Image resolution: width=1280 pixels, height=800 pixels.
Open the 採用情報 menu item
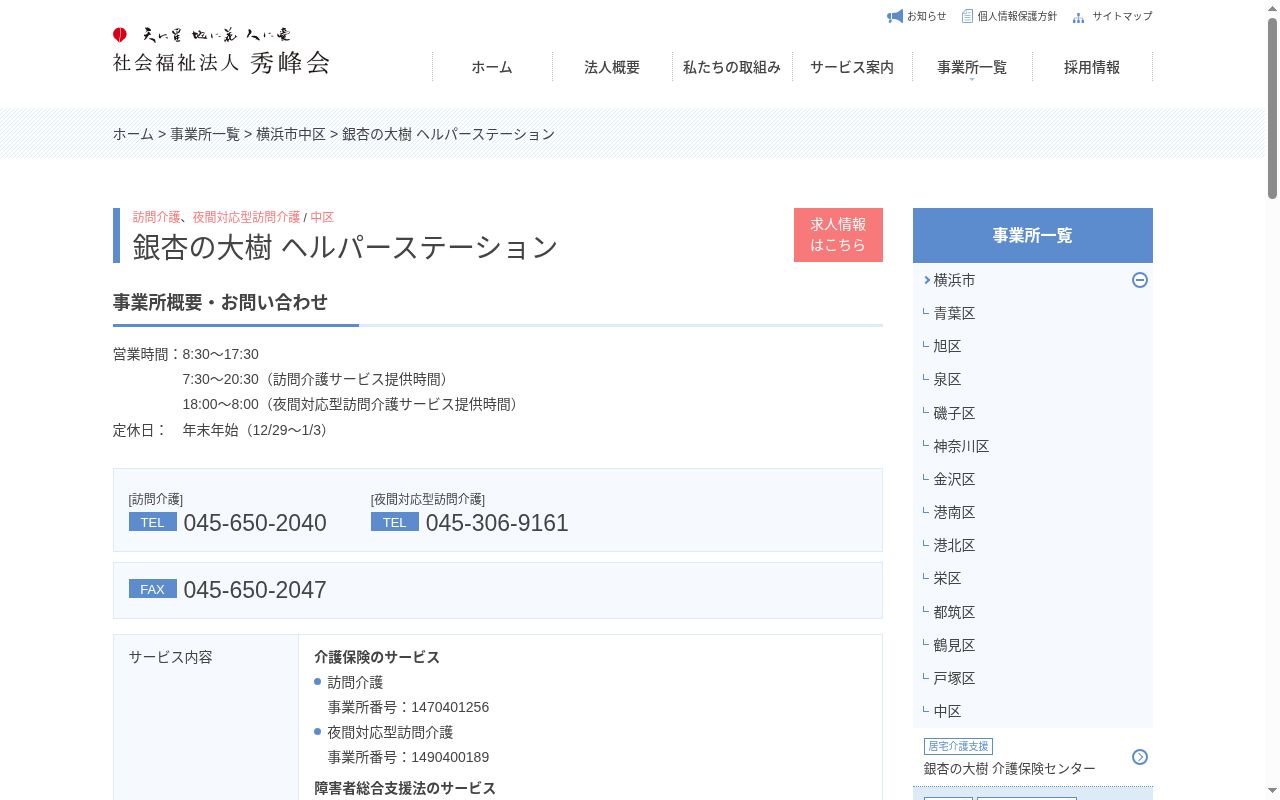click(1092, 67)
